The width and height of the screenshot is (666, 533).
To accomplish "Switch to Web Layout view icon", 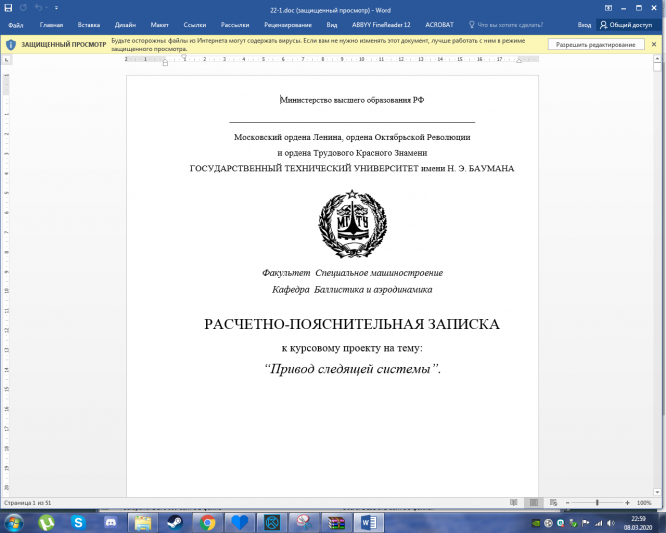I will point(553,503).
